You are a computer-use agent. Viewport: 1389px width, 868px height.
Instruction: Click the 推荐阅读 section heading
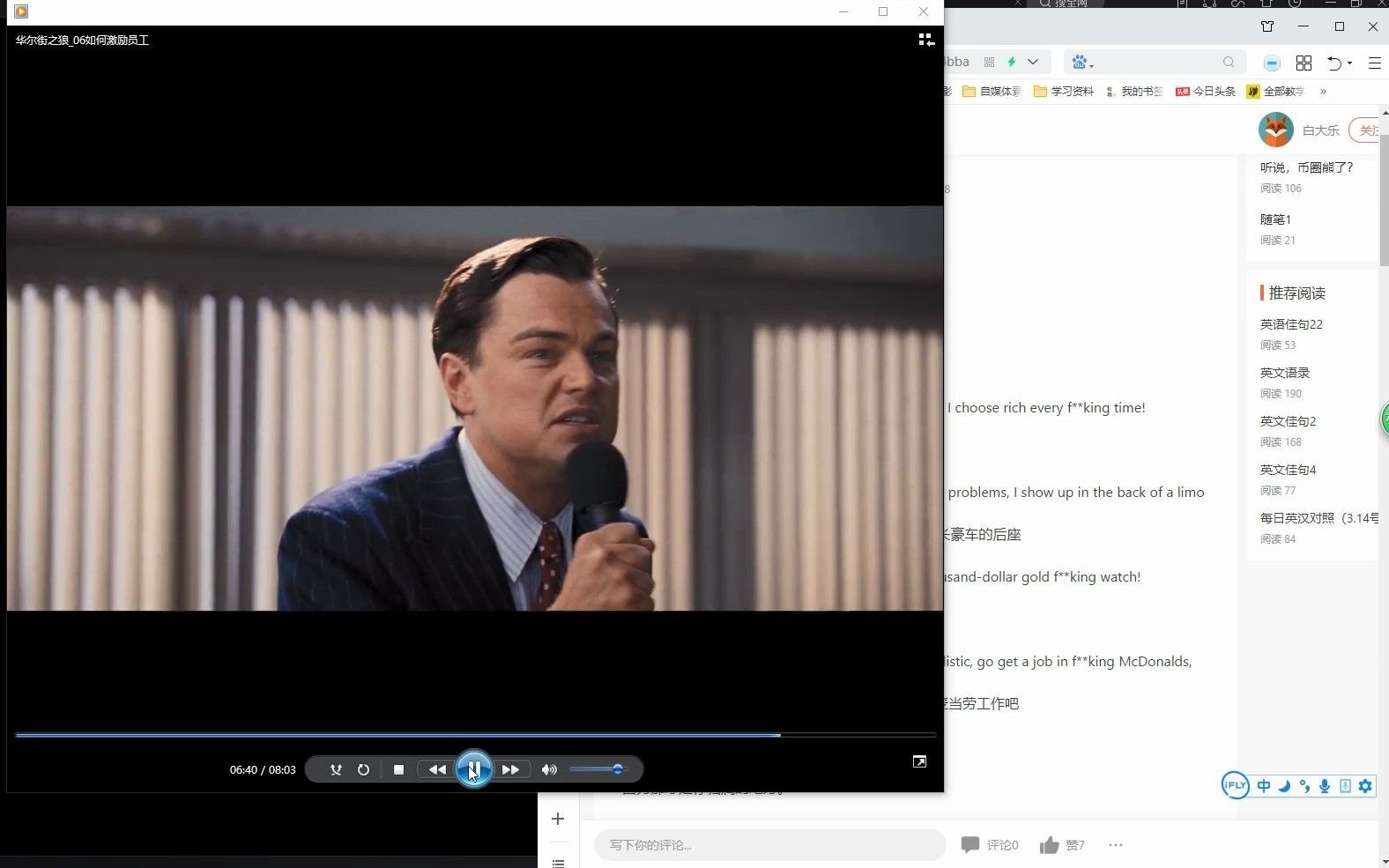pyautogui.click(x=1296, y=293)
